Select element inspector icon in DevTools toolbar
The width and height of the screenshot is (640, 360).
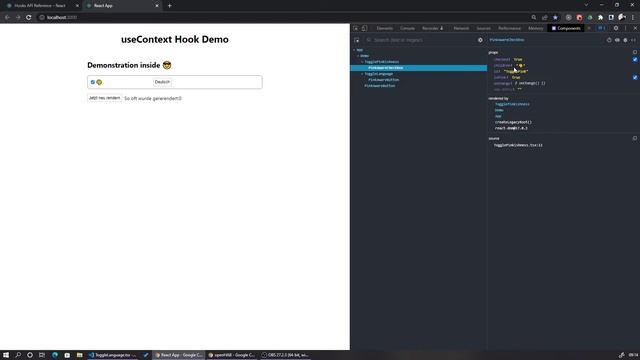click(x=356, y=28)
